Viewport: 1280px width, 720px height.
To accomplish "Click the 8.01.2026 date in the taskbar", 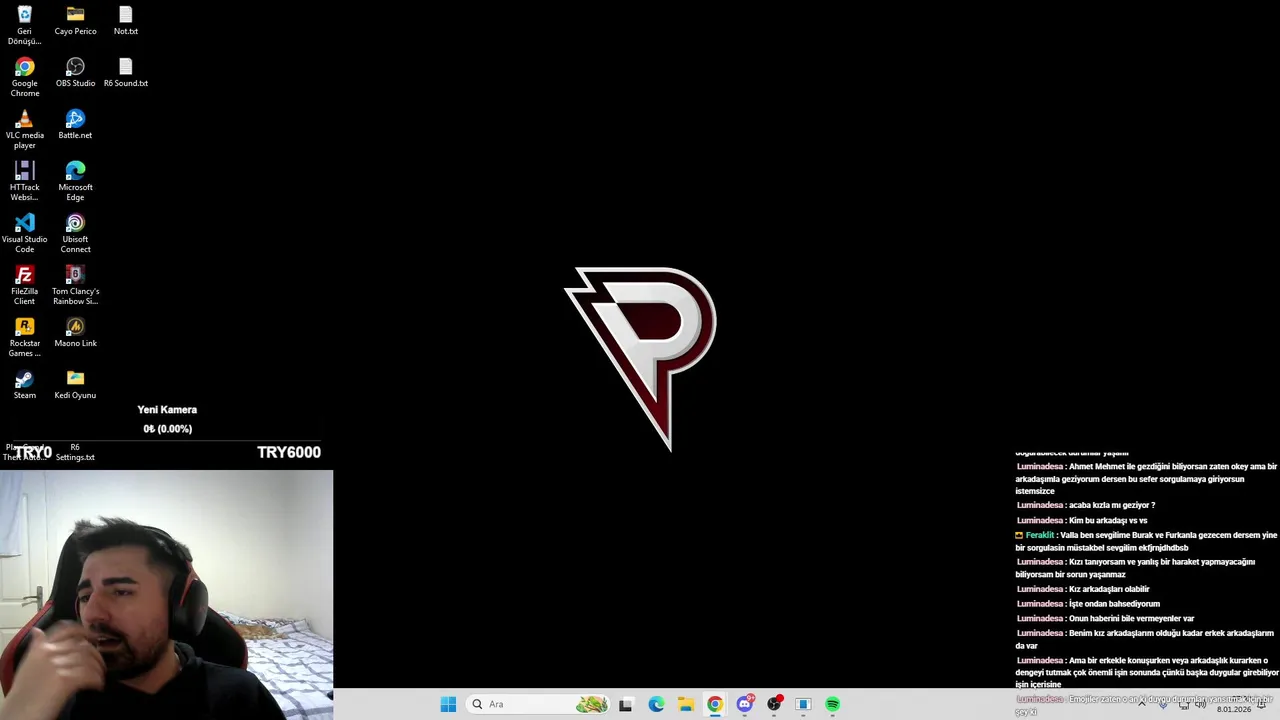I will pos(1234,710).
